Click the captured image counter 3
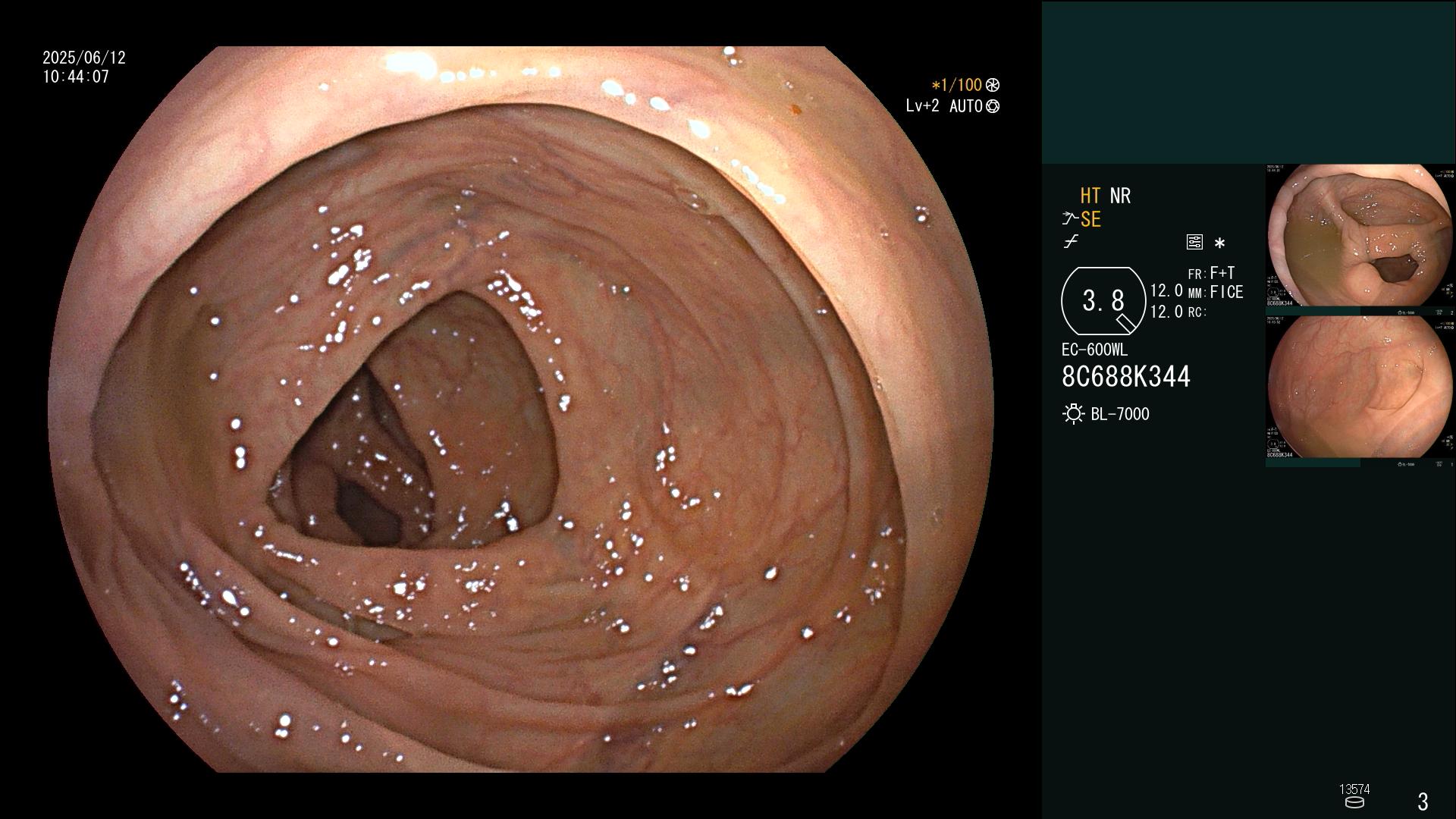The image size is (1456, 819). click(x=1423, y=802)
